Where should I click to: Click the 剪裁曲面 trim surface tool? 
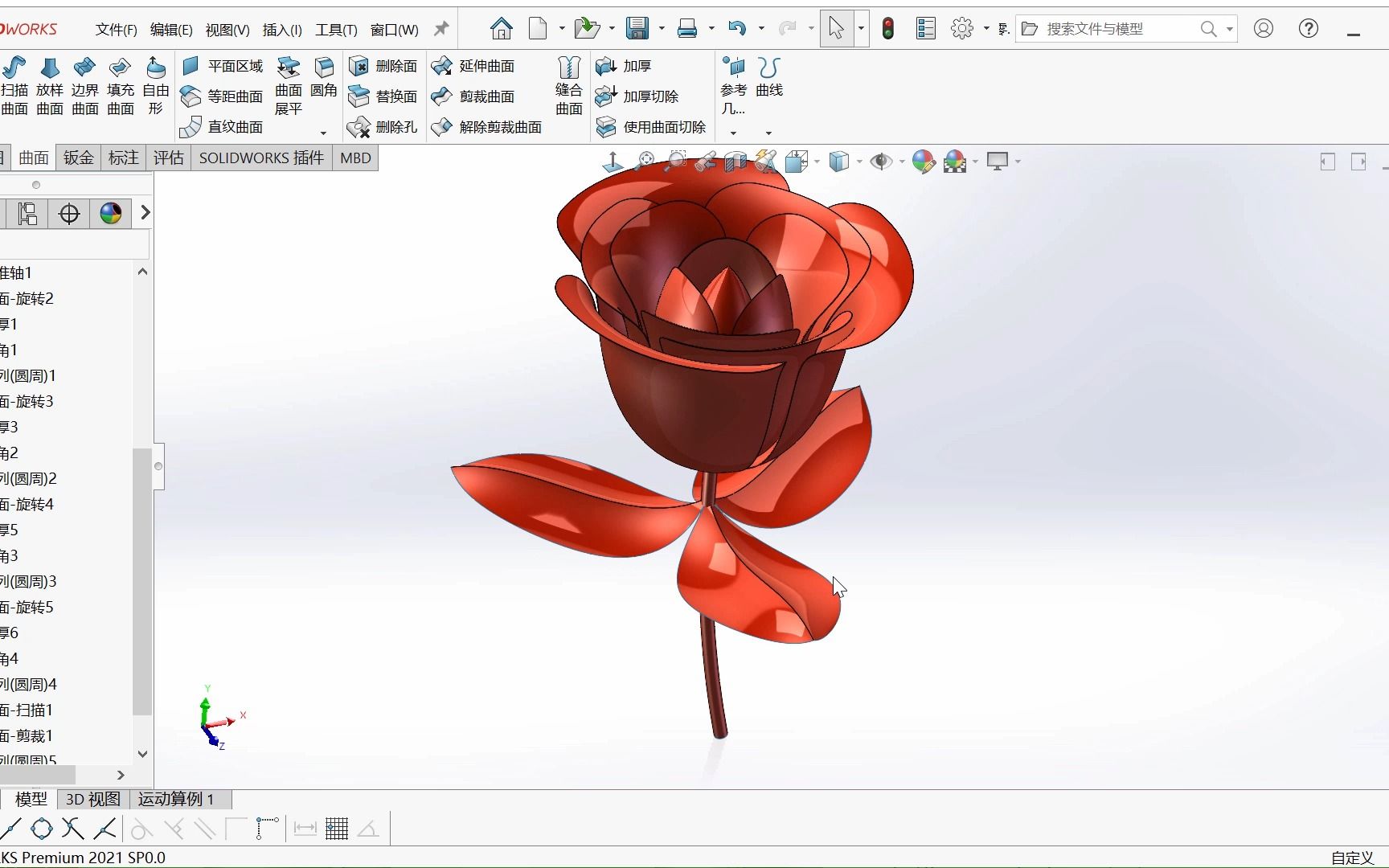[x=473, y=96]
